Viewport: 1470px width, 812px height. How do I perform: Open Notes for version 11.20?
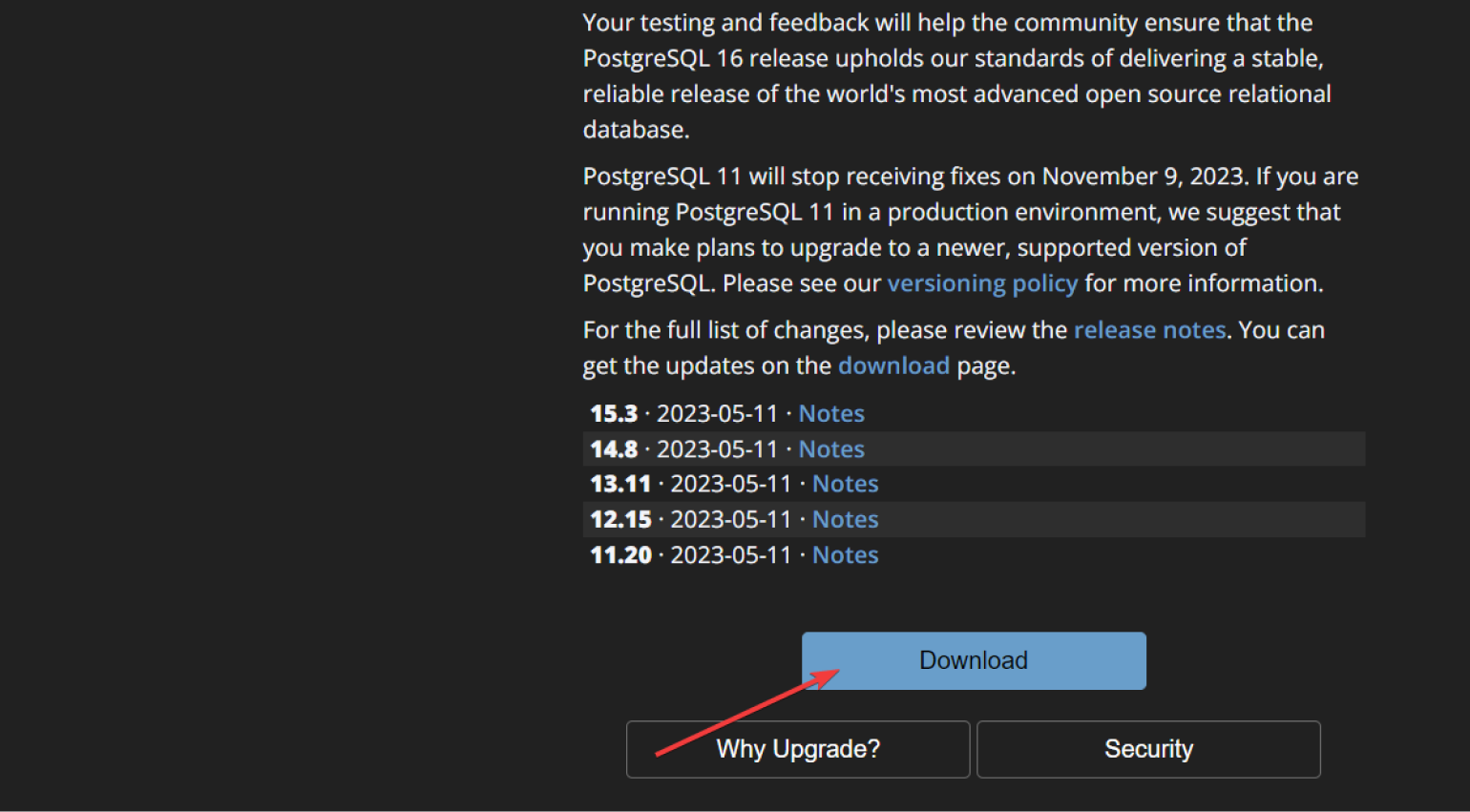point(845,554)
